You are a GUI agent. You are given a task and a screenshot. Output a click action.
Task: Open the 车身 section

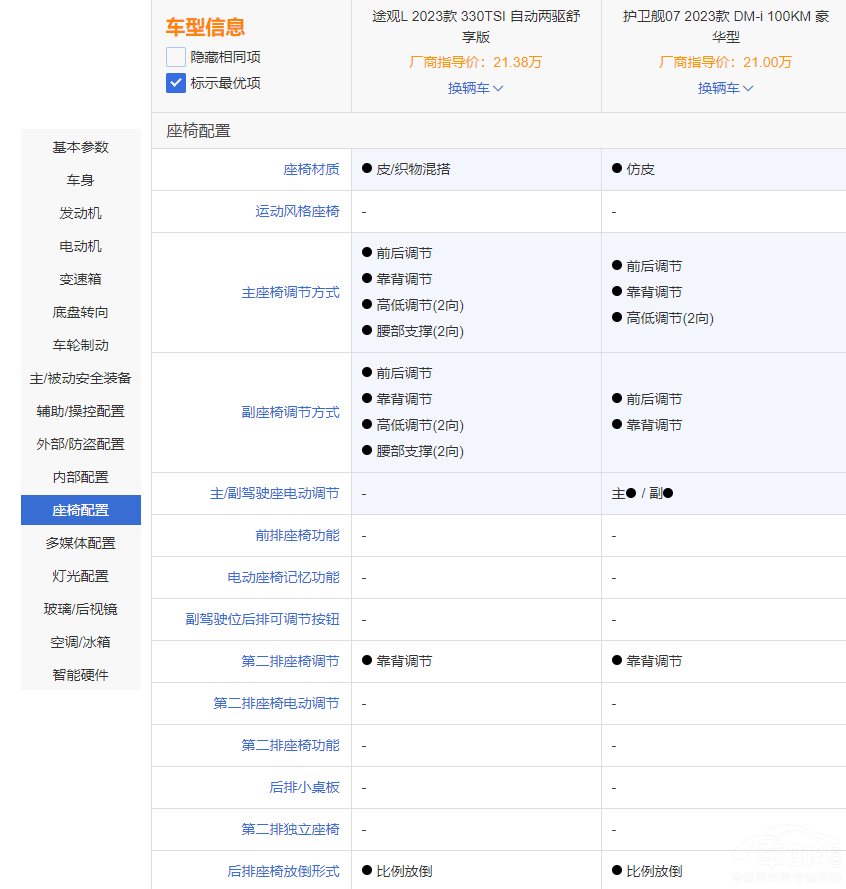tap(80, 180)
